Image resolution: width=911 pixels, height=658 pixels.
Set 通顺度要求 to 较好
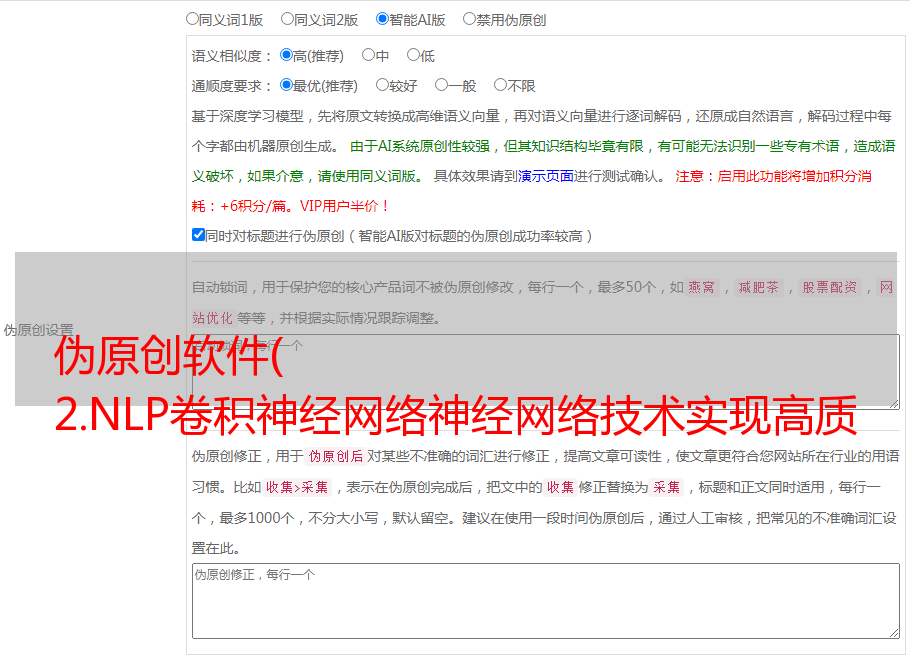[x=382, y=85]
